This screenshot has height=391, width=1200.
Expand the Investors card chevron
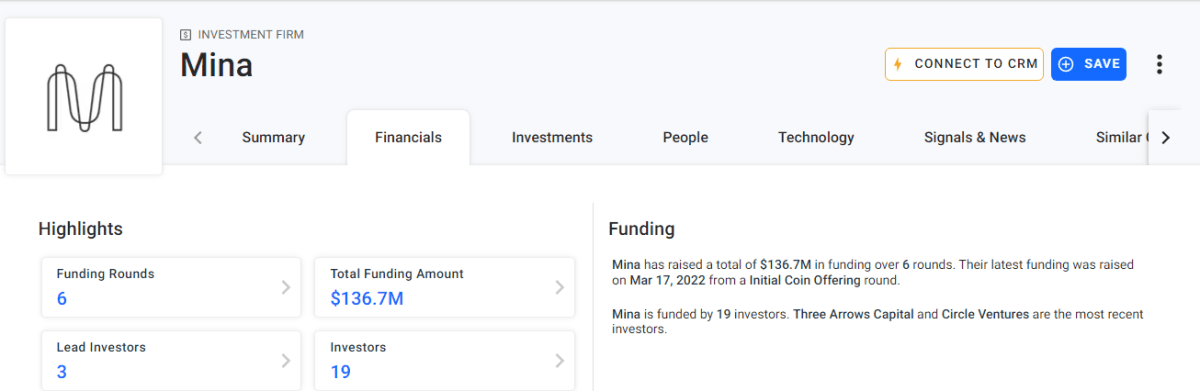[x=559, y=361]
